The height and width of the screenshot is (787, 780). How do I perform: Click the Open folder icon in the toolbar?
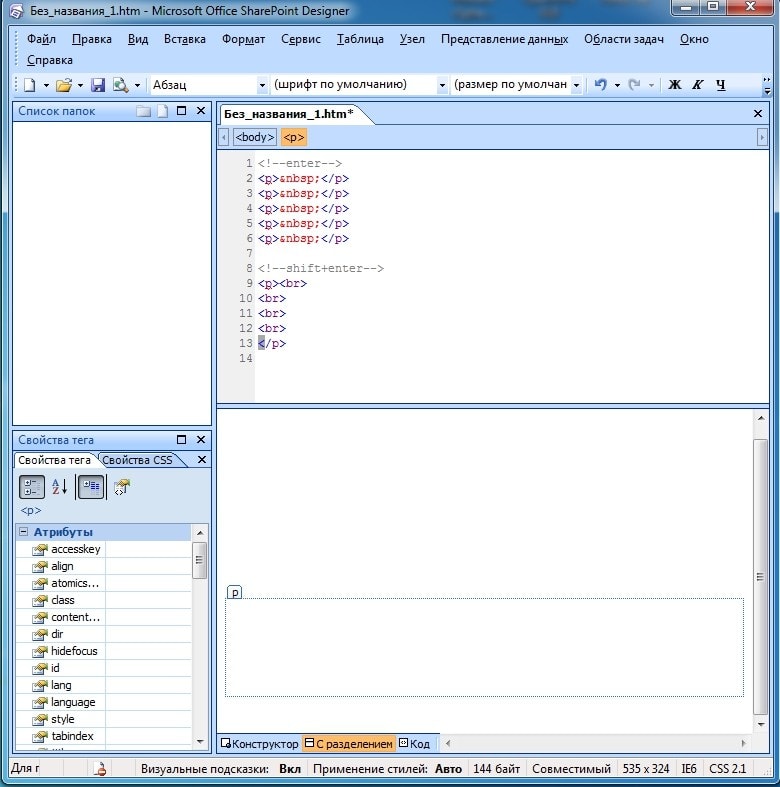[63, 86]
